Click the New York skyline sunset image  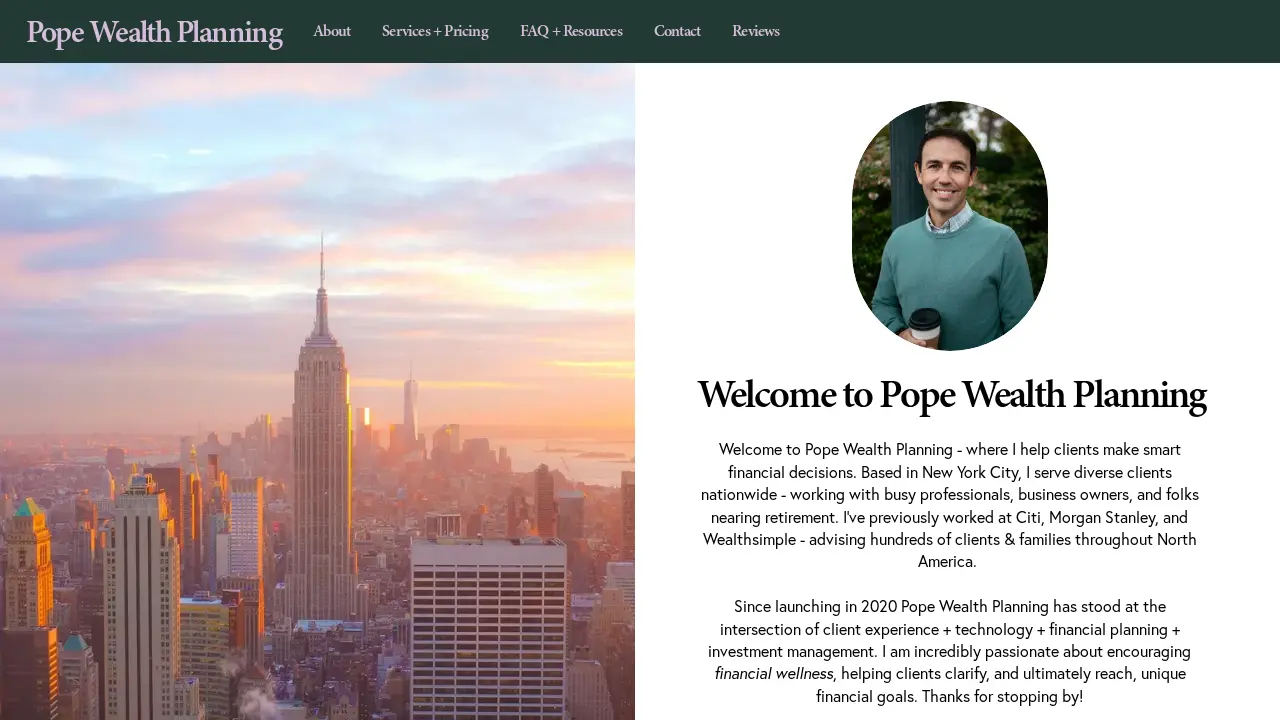pos(317,391)
